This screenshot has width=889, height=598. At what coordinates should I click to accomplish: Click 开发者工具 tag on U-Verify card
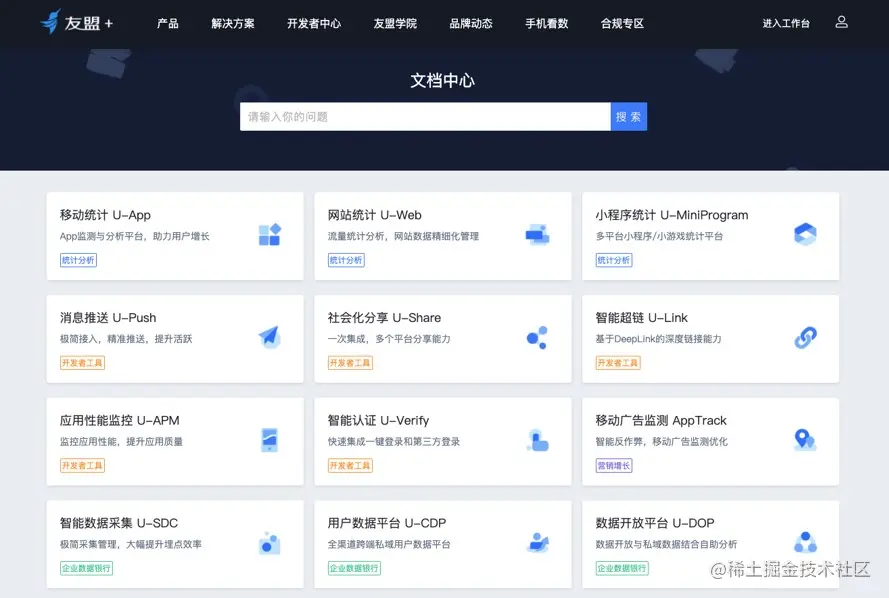pyautogui.click(x=350, y=465)
